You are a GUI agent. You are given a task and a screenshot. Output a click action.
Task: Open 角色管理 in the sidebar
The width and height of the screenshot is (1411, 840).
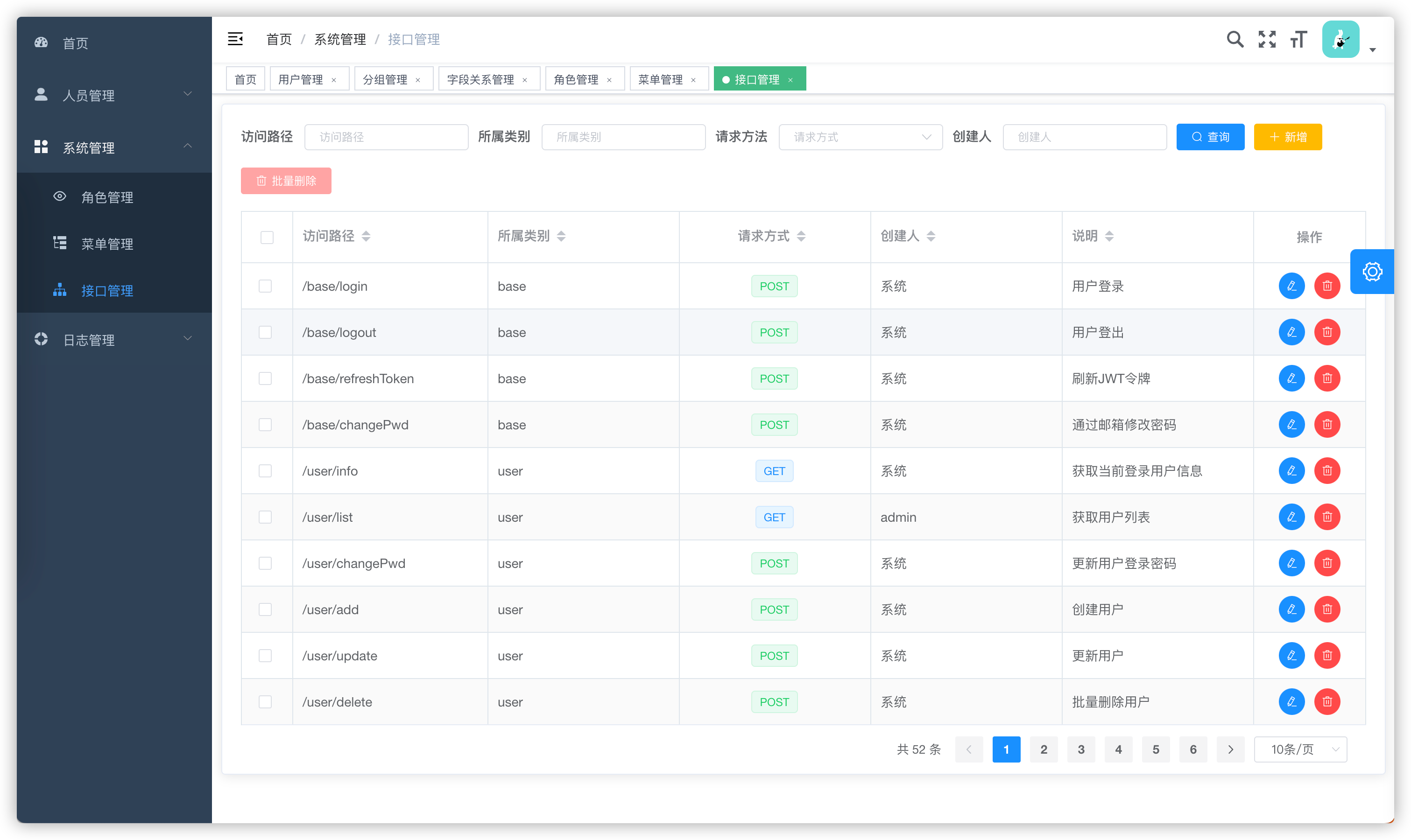pos(114,197)
